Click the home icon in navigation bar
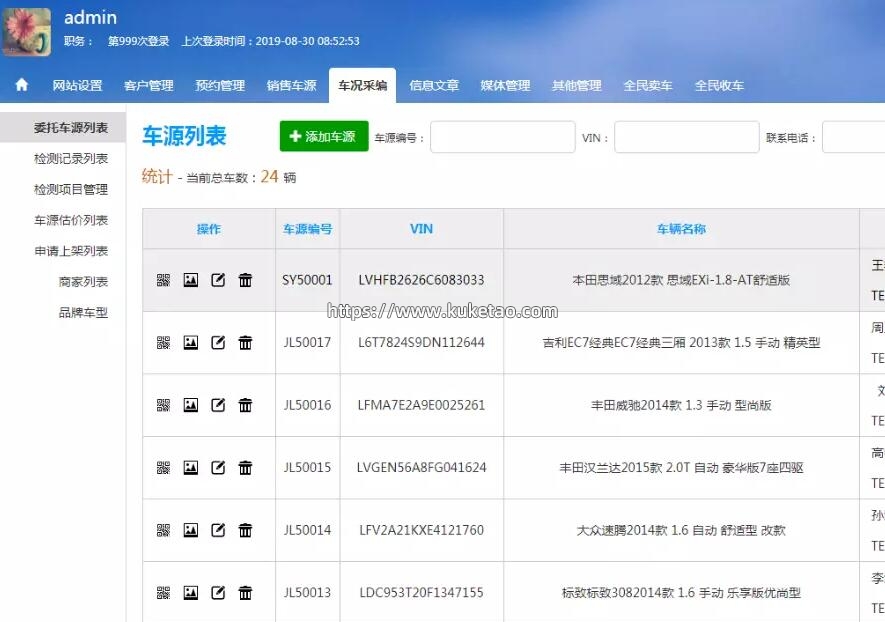This screenshot has width=885, height=622. (22, 85)
